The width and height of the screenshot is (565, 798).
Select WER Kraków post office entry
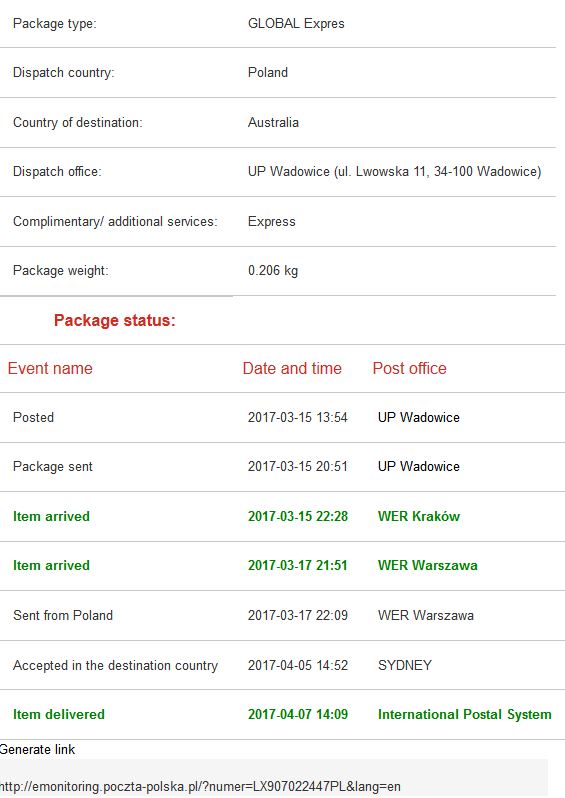click(418, 516)
